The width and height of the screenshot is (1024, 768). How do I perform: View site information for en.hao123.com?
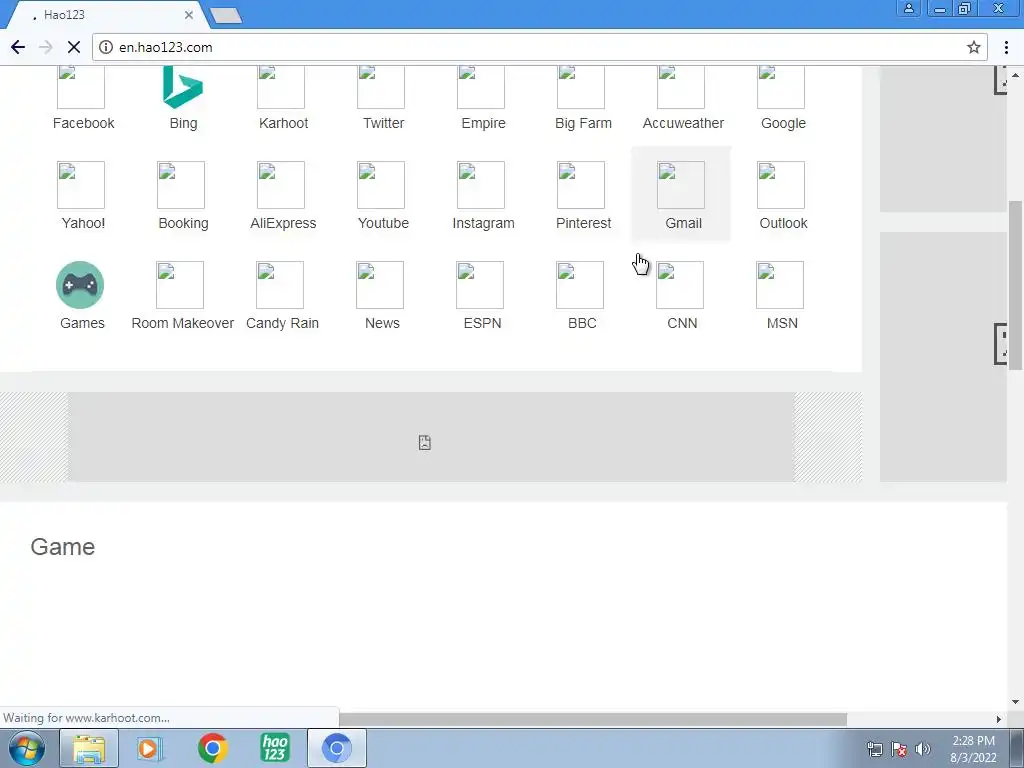click(x=106, y=47)
